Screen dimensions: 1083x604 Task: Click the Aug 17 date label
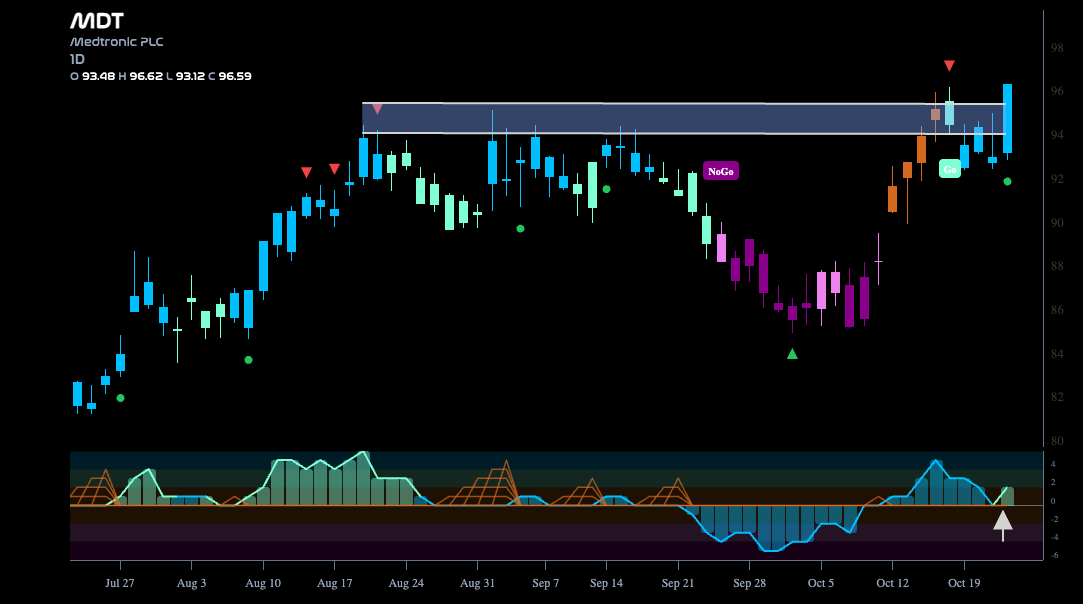pyautogui.click(x=334, y=583)
